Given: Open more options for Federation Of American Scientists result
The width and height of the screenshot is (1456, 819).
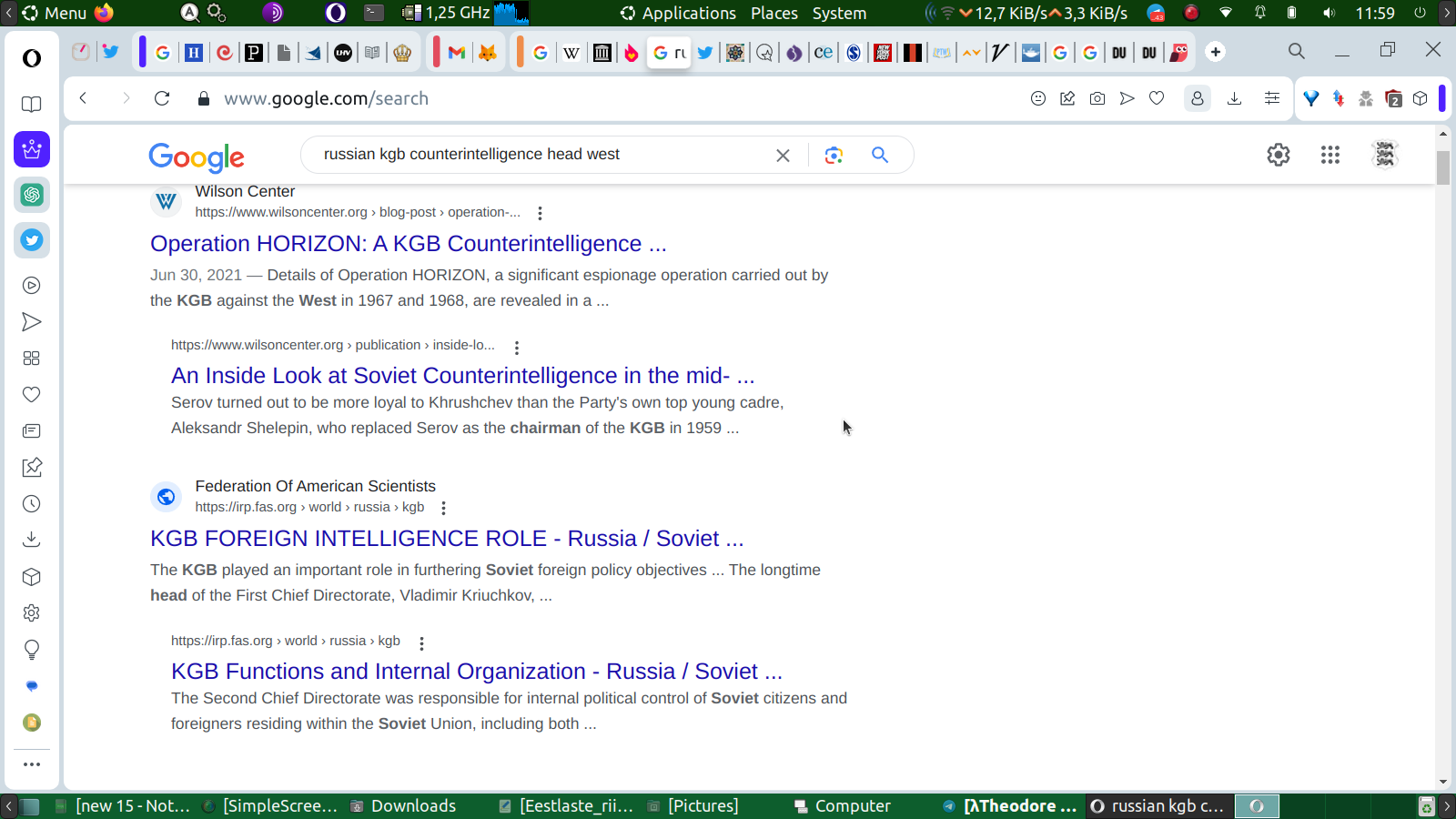Looking at the screenshot, I should [443, 508].
